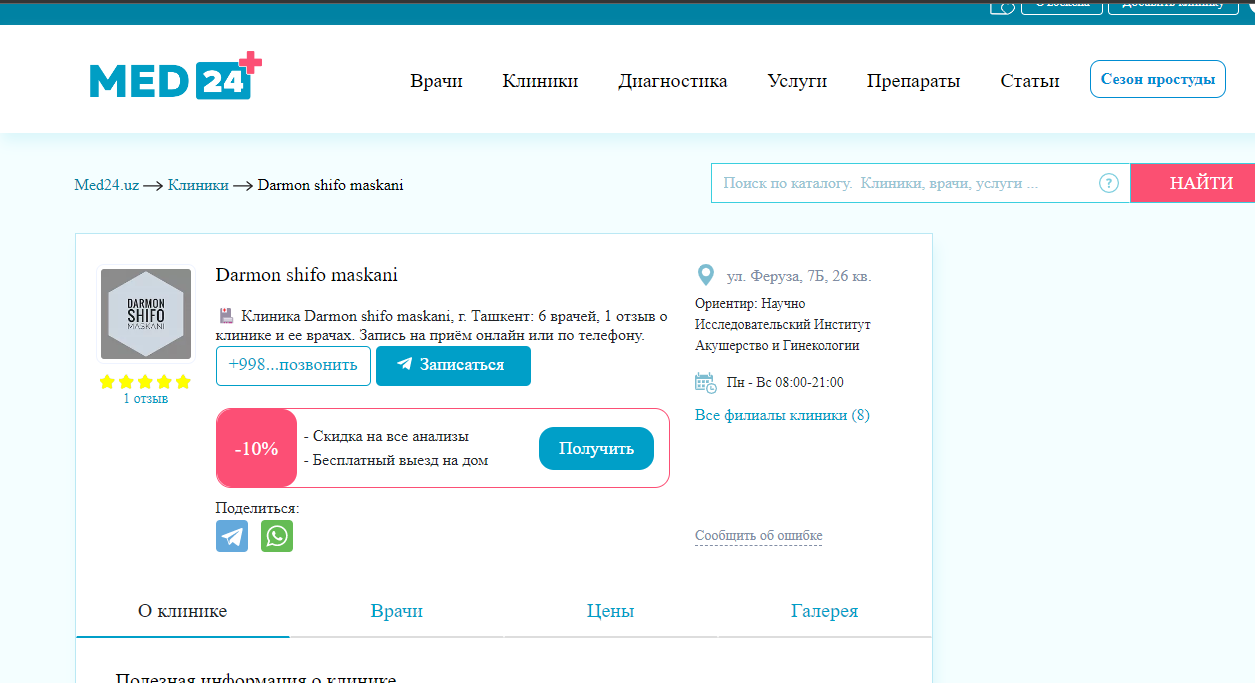
Task: Click Сообщить об ошибке link
Action: coord(758,536)
